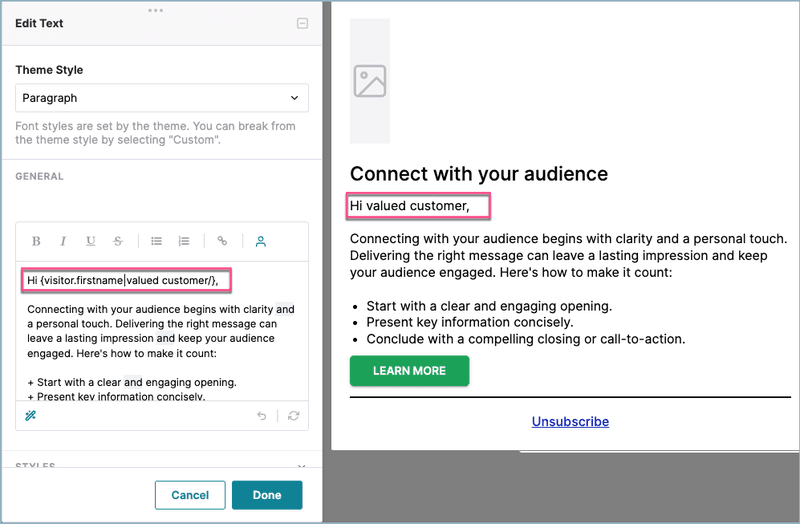Expand the Styles section
800x524 pixels.
click(x=301, y=466)
